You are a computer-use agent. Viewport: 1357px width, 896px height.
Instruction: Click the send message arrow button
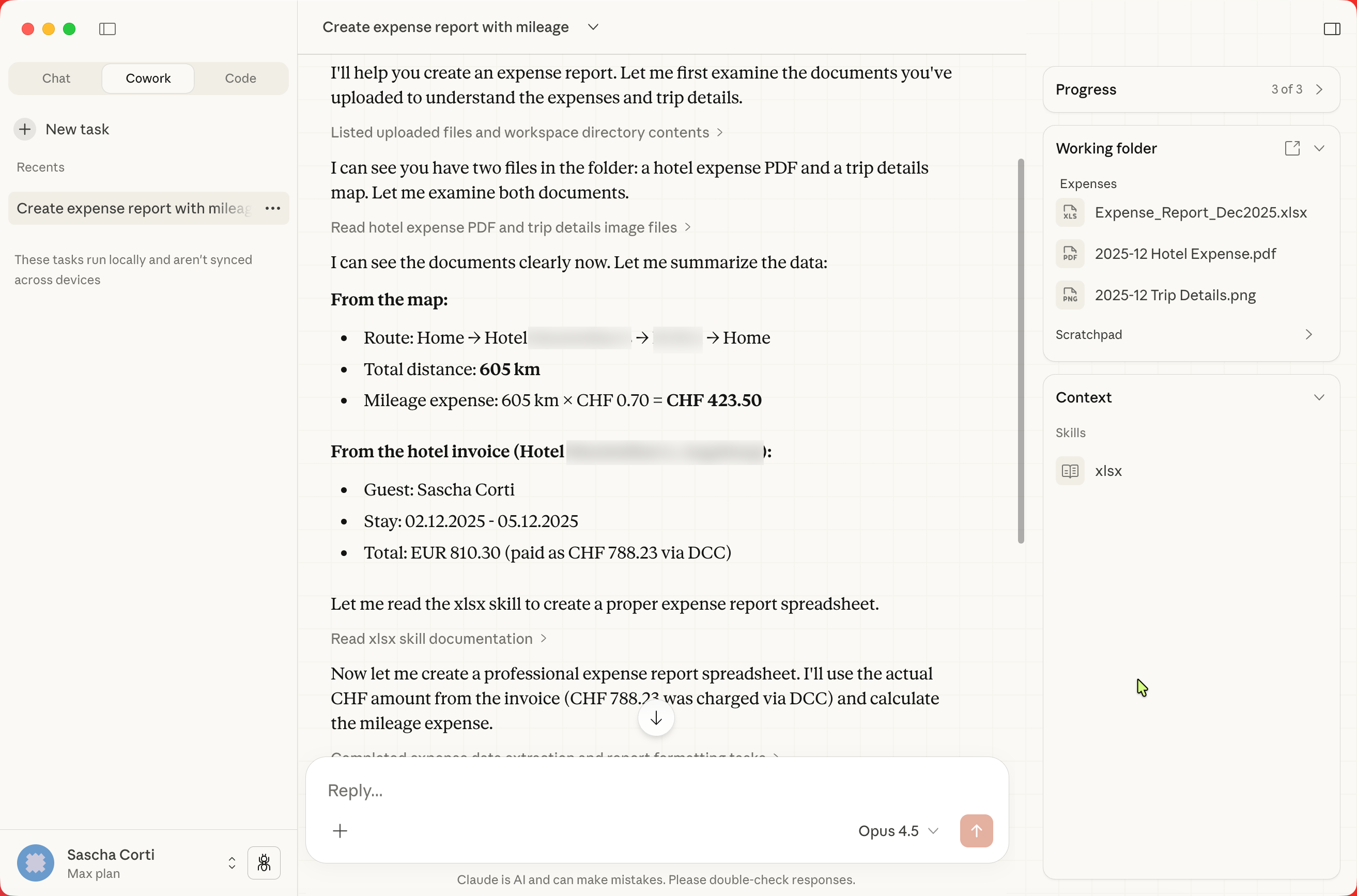(x=976, y=830)
